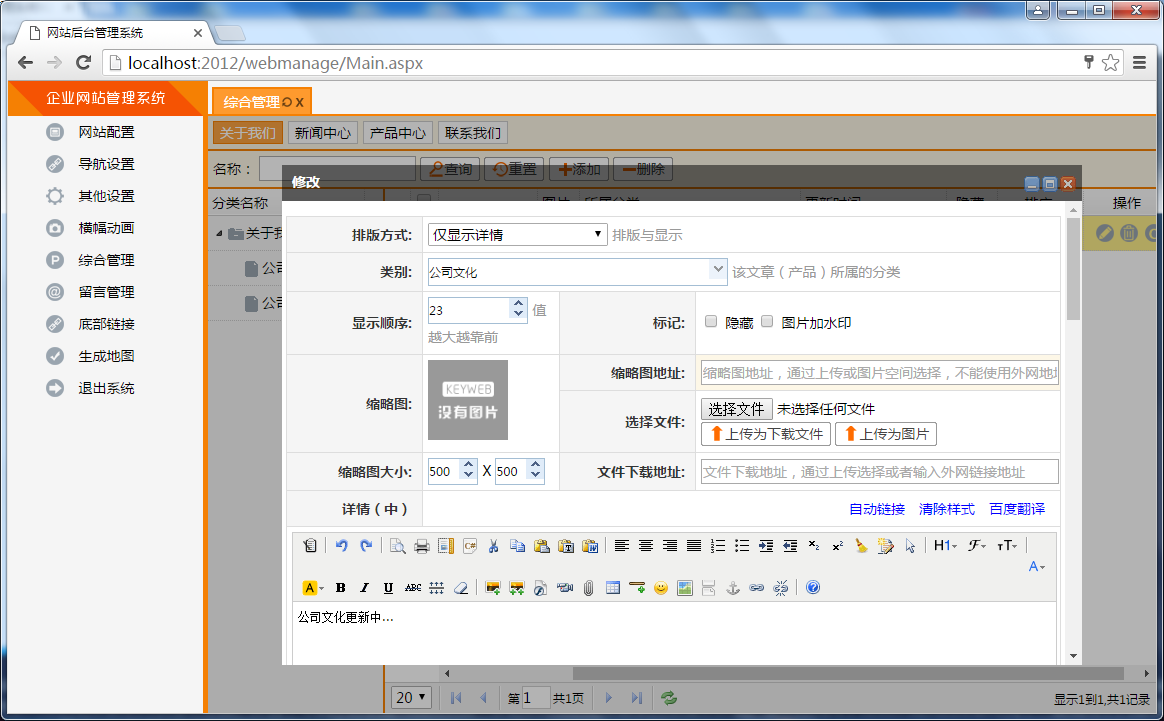
Task: Click the 缩略图地址 input field
Action: tap(880, 373)
